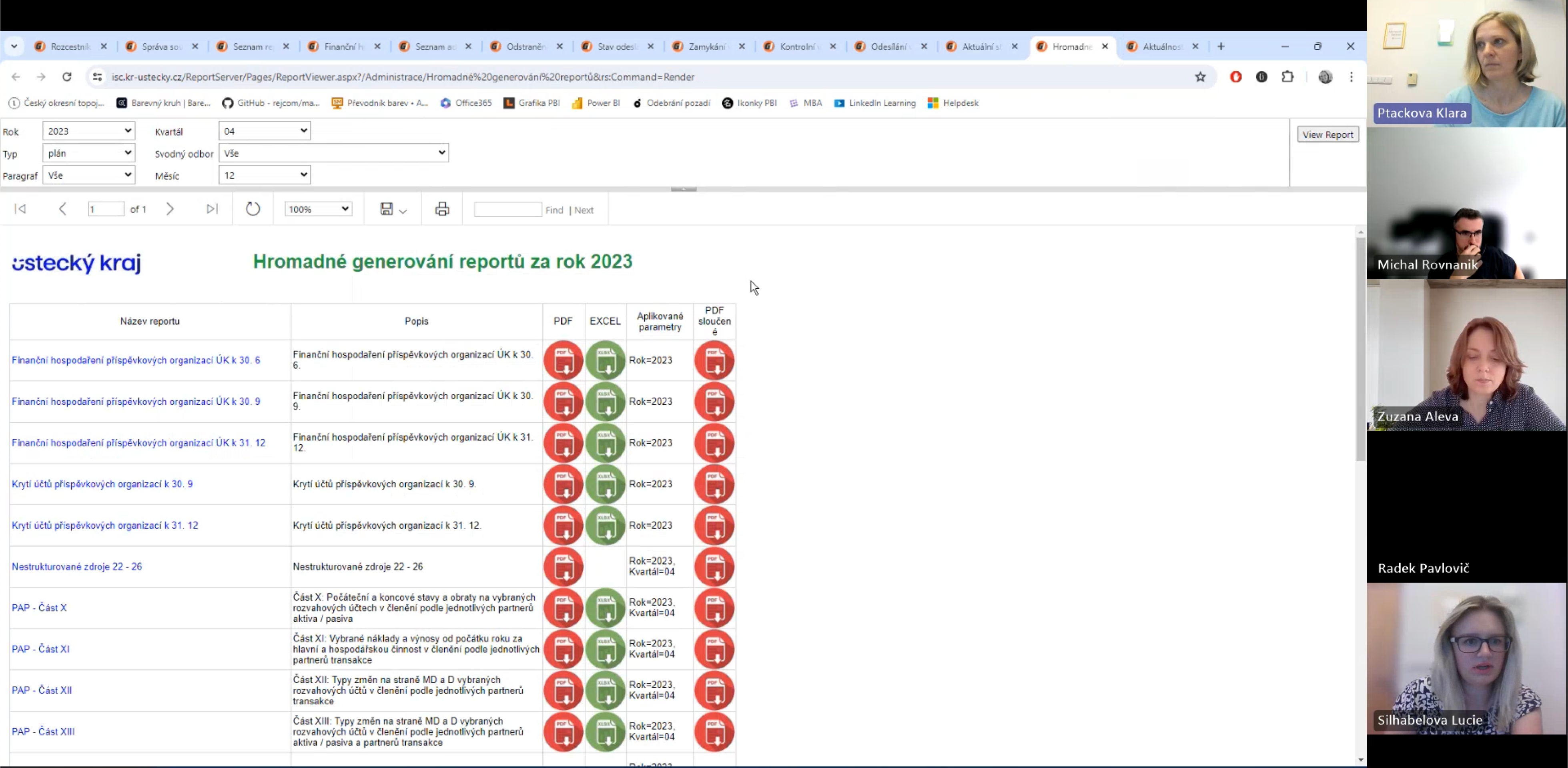Click the Find link in report toolbar
Screen dimensions: 1568x768
pyautogui.click(x=554, y=210)
